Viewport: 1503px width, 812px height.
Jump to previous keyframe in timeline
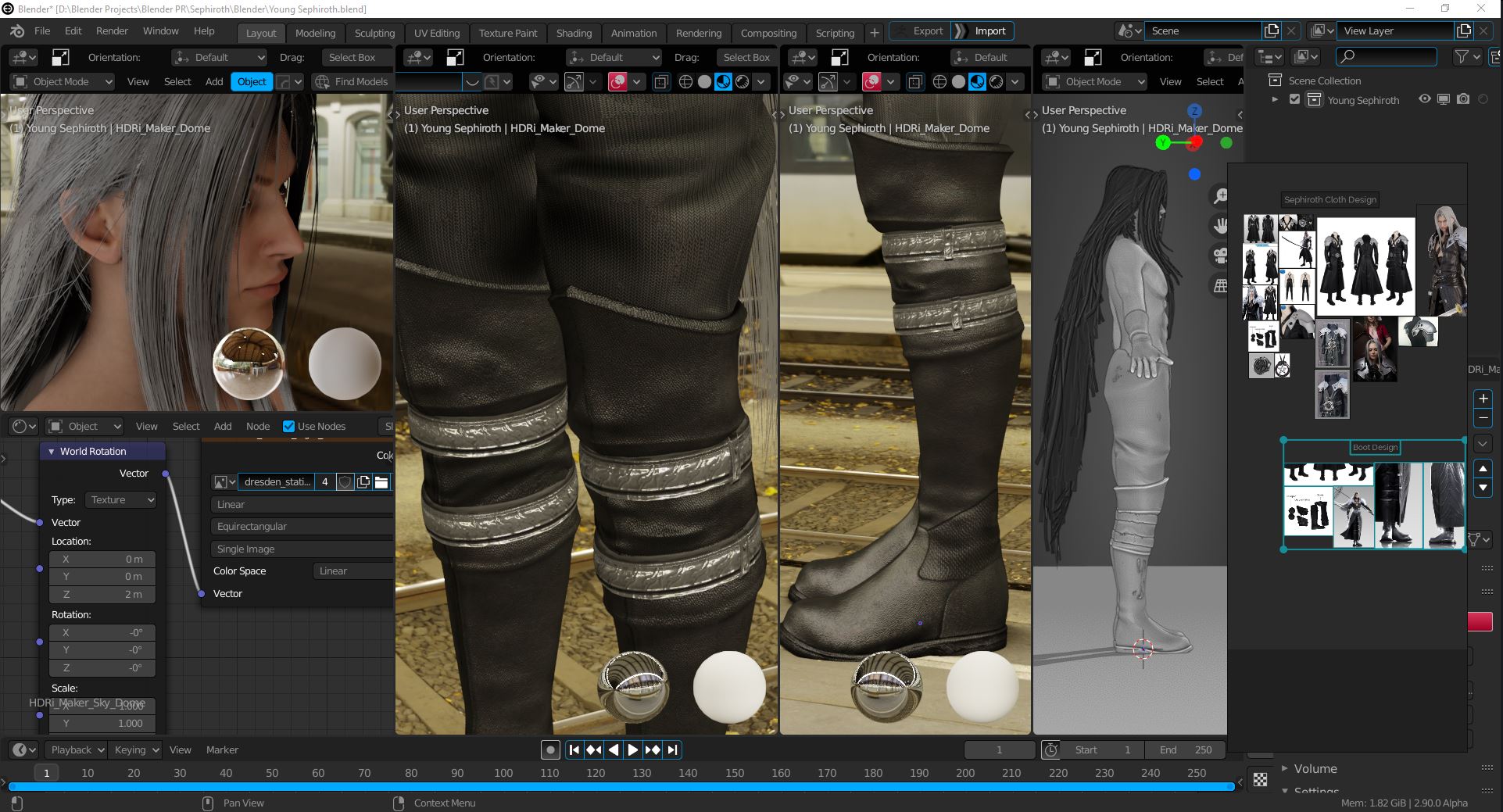pyautogui.click(x=594, y=749)
